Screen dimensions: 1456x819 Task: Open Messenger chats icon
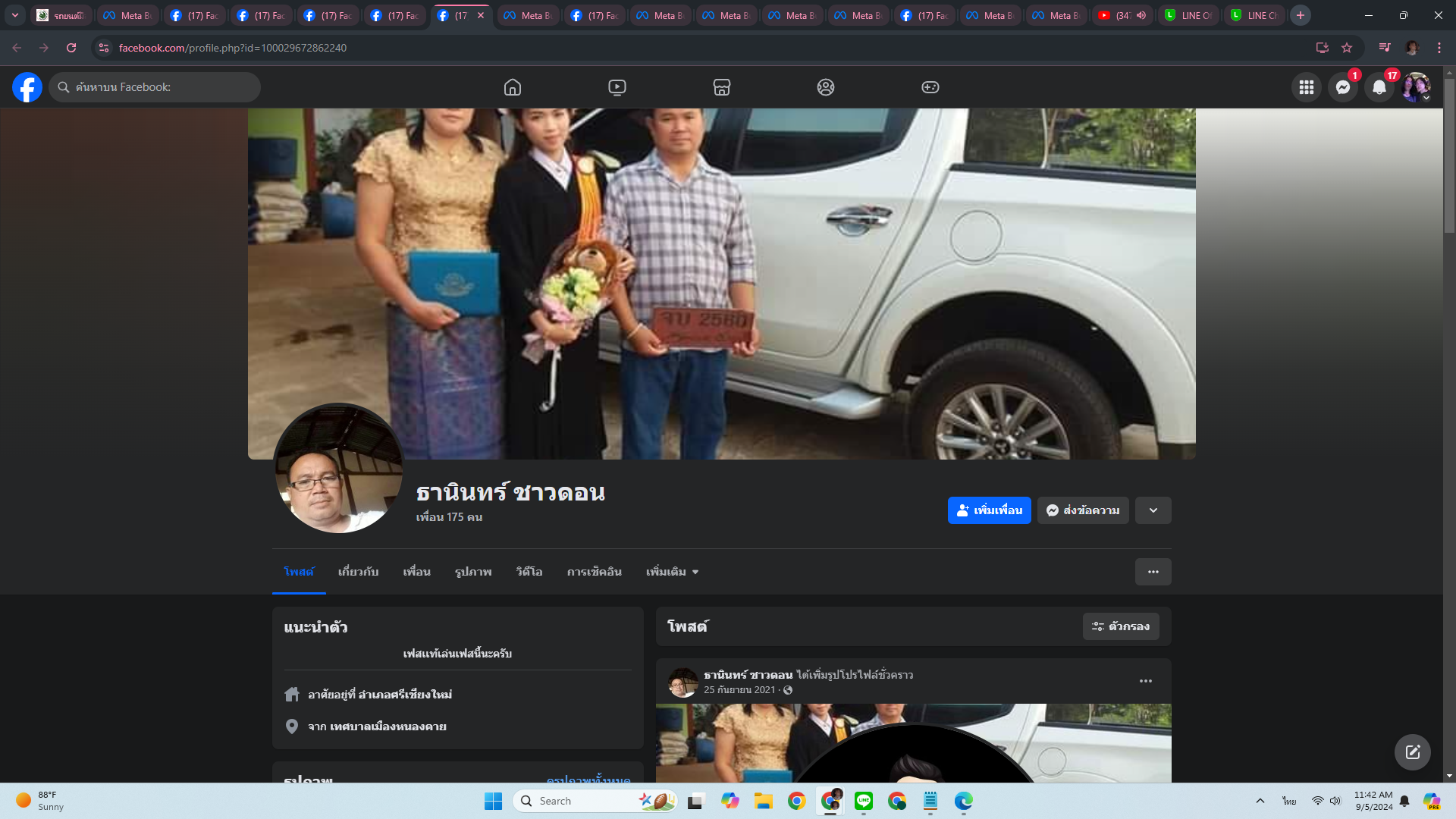pyautogui.click(x=1343, y=87)
